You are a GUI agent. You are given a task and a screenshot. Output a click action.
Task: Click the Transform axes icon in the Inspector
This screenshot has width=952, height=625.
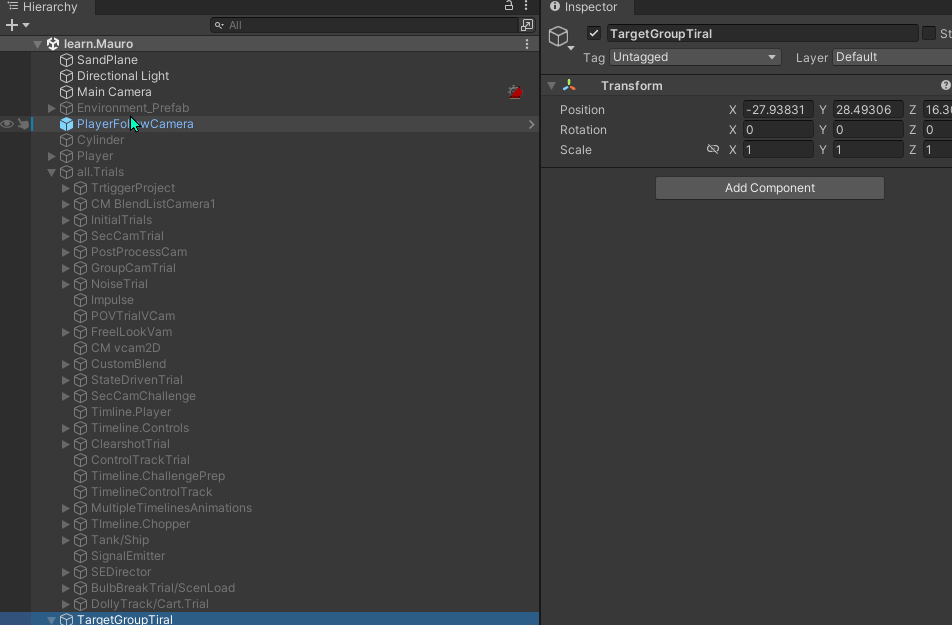click(570, 85)
